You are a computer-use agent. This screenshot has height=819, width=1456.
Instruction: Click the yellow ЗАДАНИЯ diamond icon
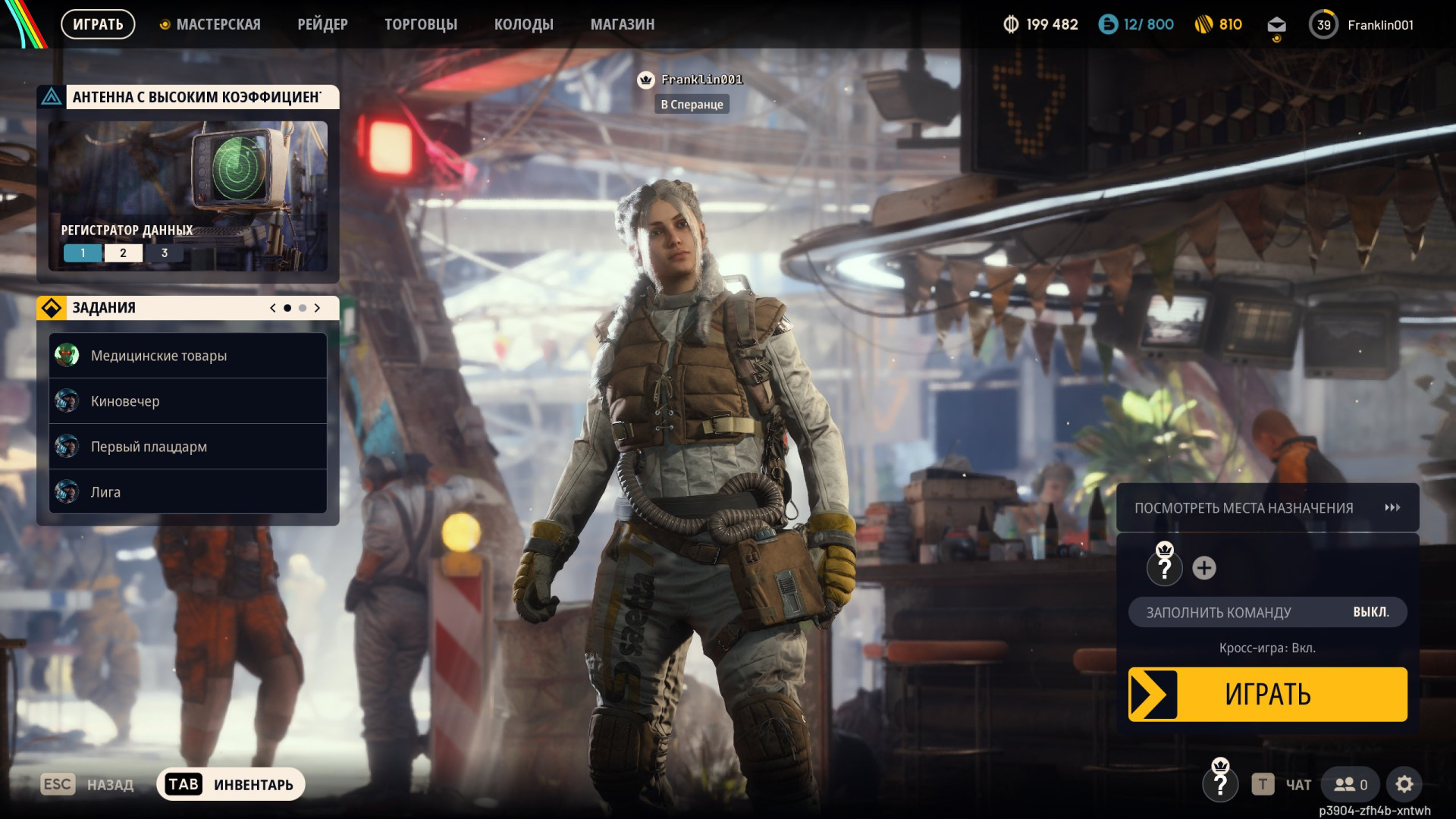pos(51,308)
